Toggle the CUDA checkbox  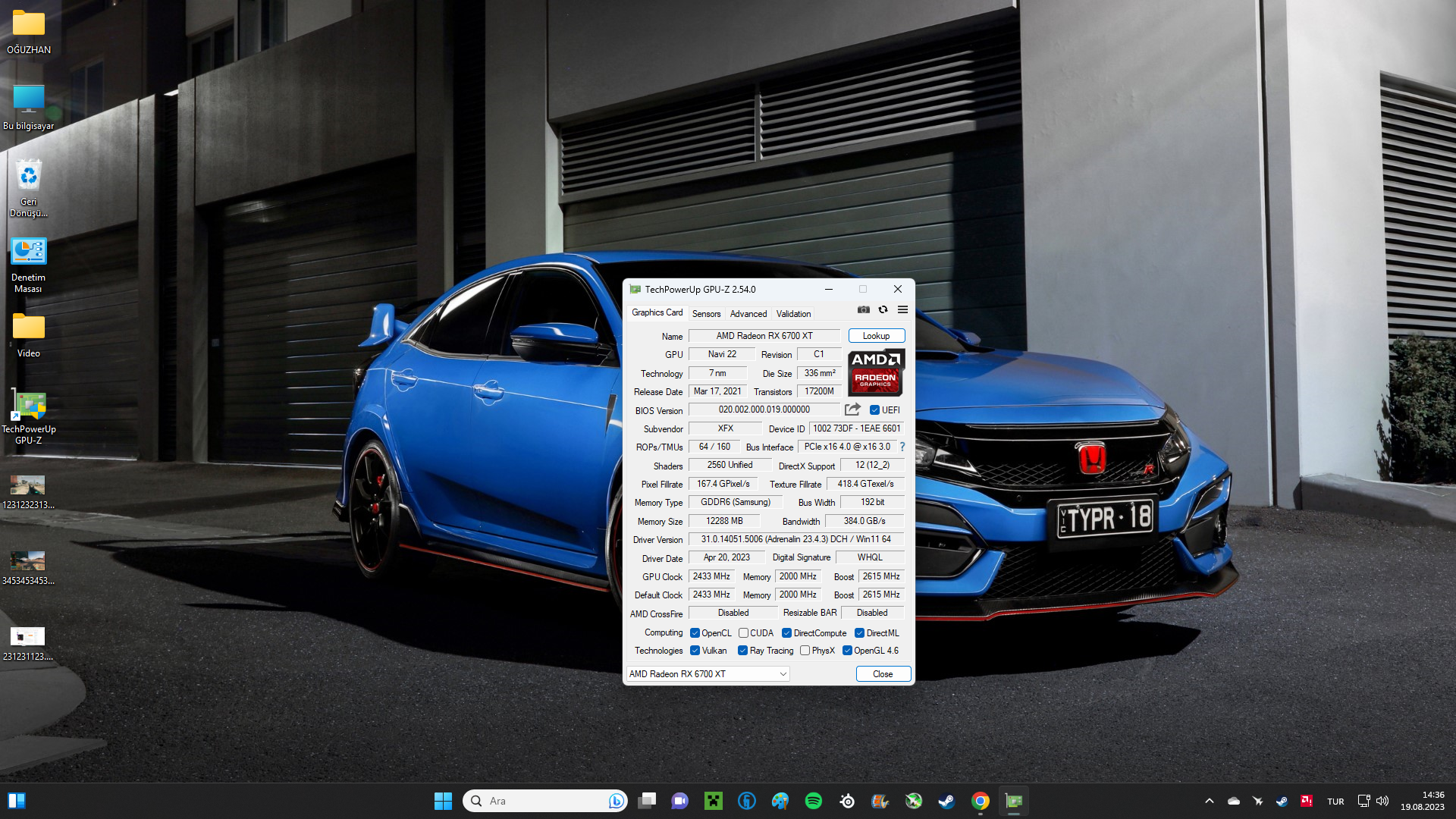744,633
